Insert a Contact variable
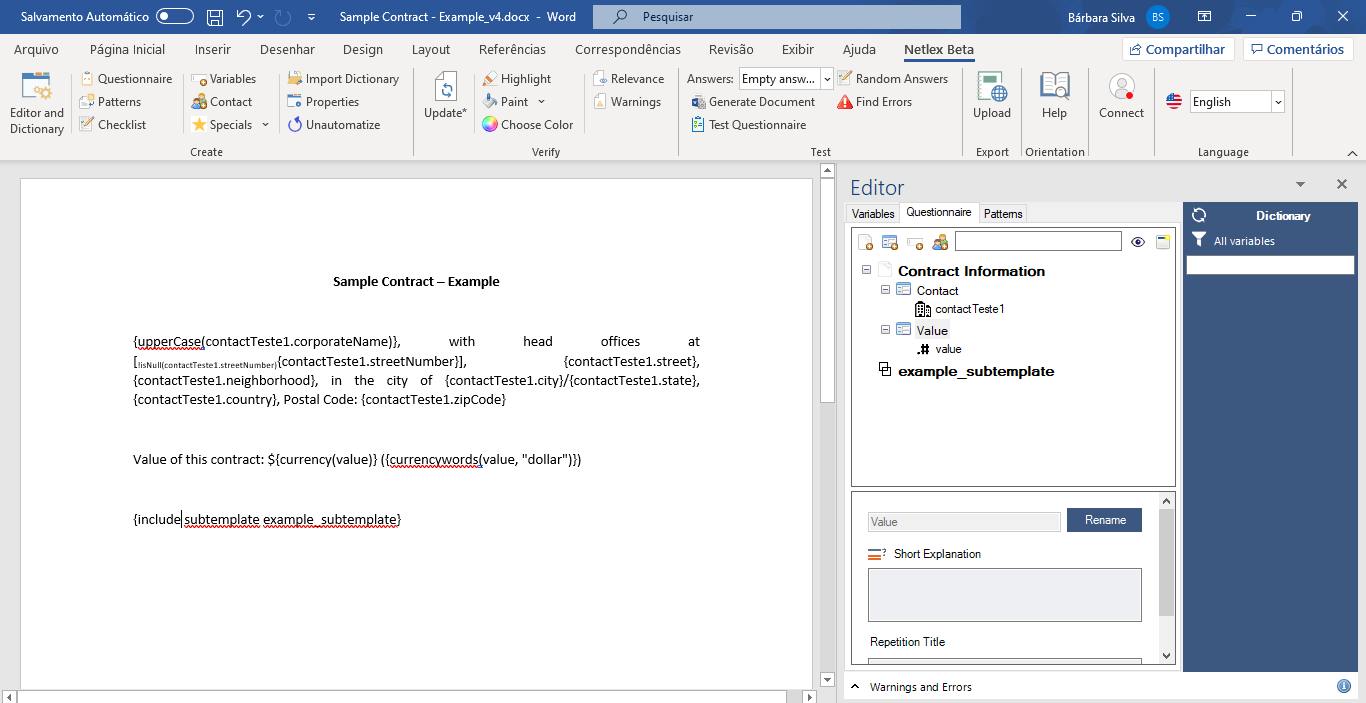The image size is (1366, 703). (x=222, y=102)
